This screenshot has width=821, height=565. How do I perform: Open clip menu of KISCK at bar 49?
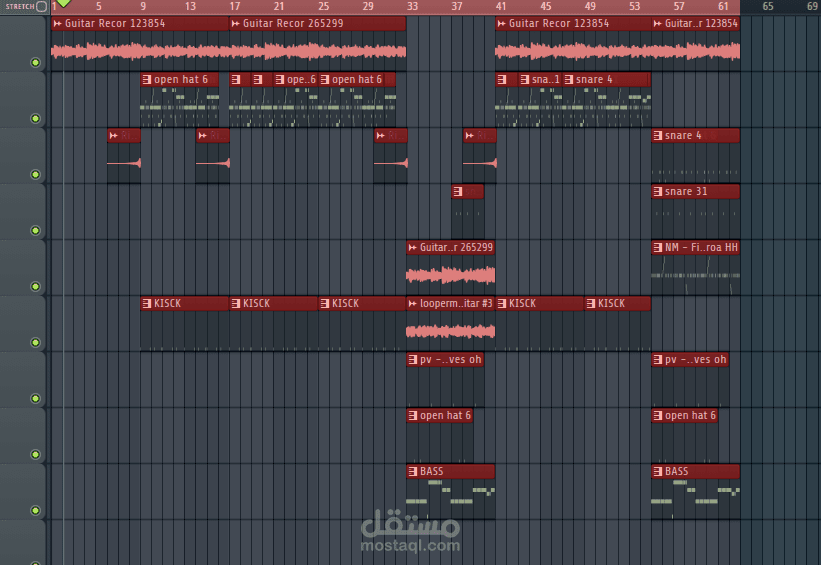click(x=591, y=304)
